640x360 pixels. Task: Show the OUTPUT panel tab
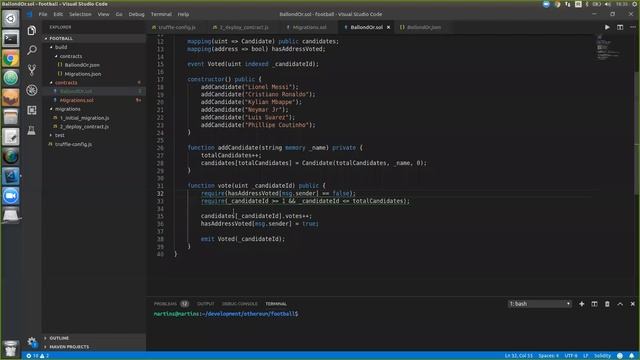coord(205,304)
